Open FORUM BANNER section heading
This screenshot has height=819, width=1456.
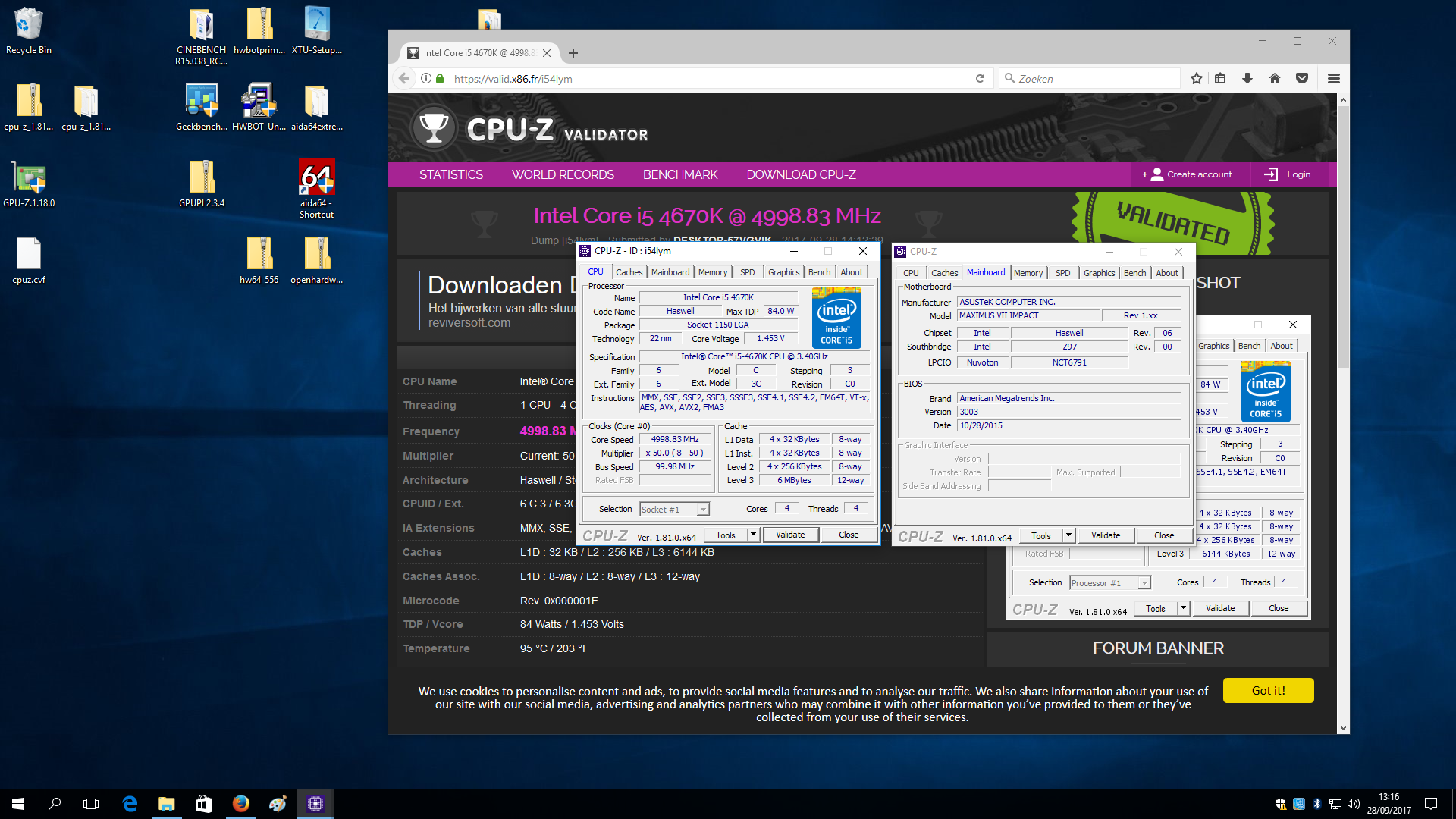tap(1158, 648)
